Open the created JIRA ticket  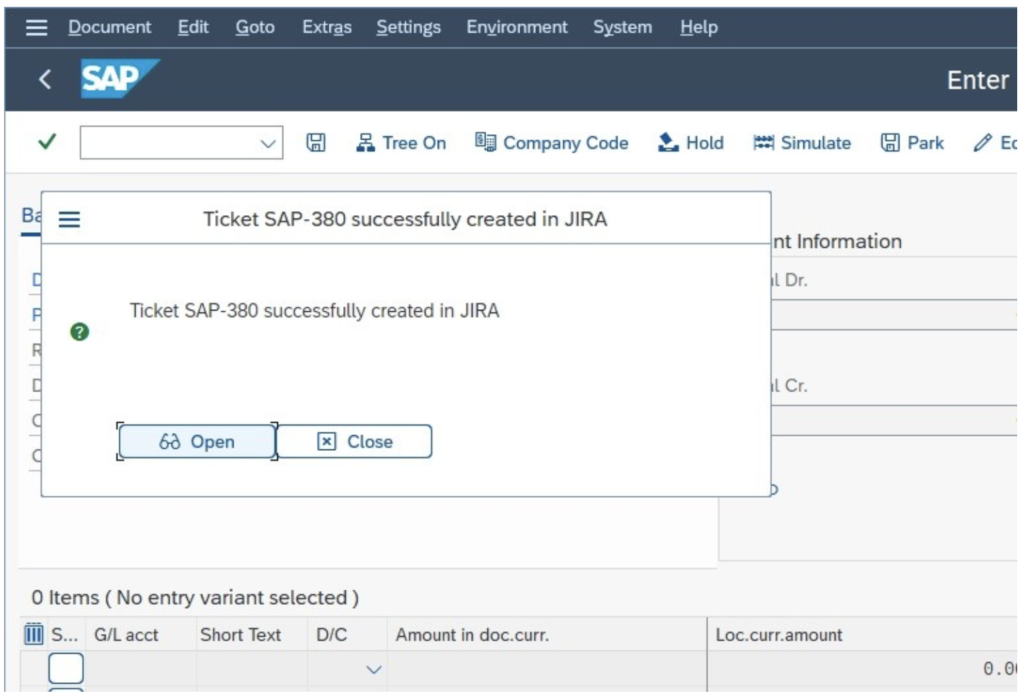(x=197, y=442)
